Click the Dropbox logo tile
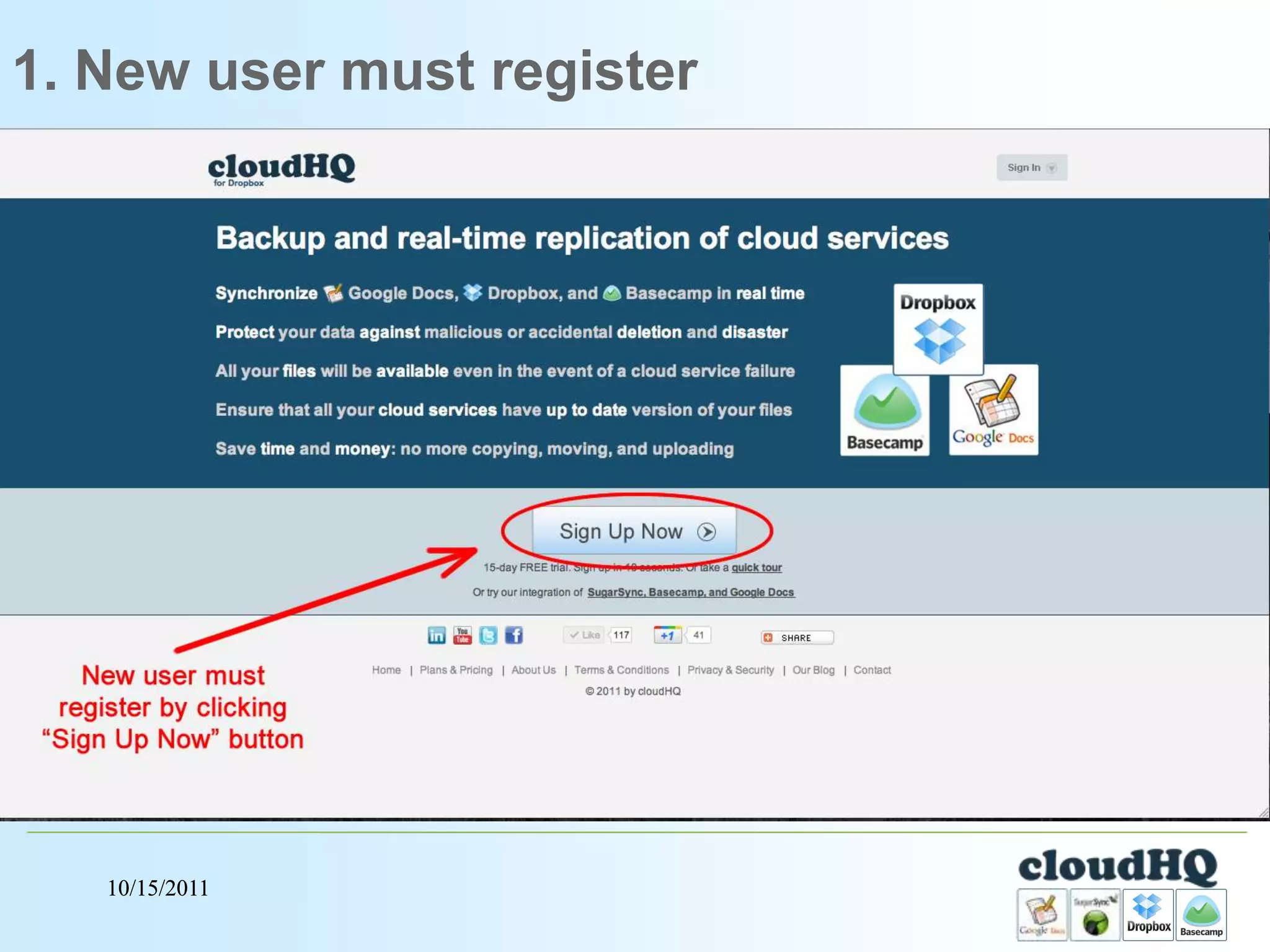The height and width of the screenshot is (952, 1270). point(938,329)
